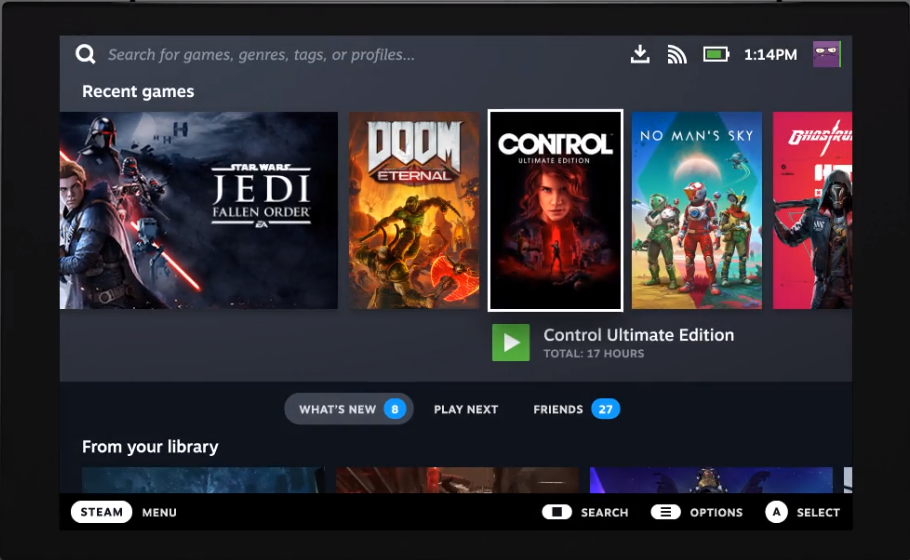
Task: Select Star Wars Jedi Fallen Order tile
Action: tap(199, 210)
